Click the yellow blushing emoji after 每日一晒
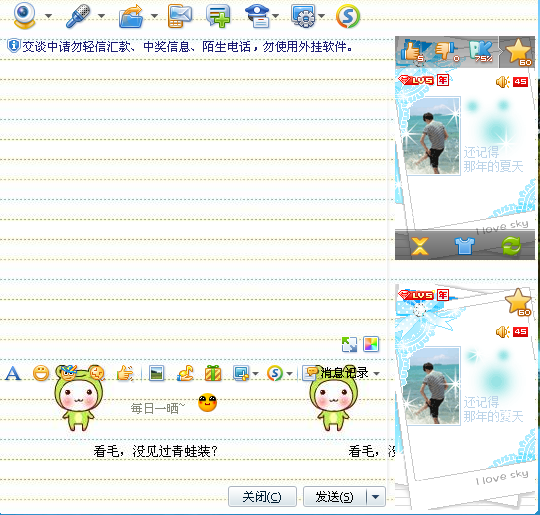Screen dimensions: 540x515 [x=207, y=402]
